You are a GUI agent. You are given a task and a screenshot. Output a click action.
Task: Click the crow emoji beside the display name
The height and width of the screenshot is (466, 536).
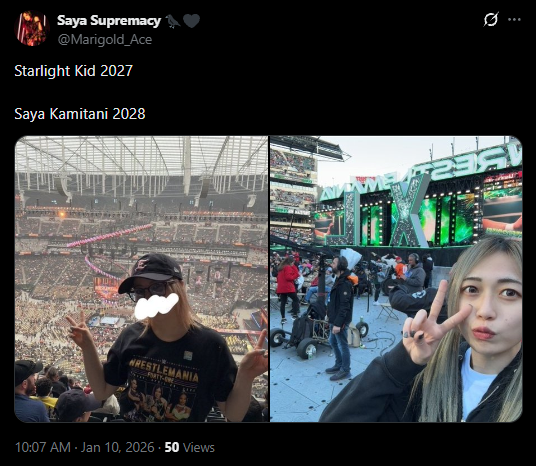[x=173, y=21]
